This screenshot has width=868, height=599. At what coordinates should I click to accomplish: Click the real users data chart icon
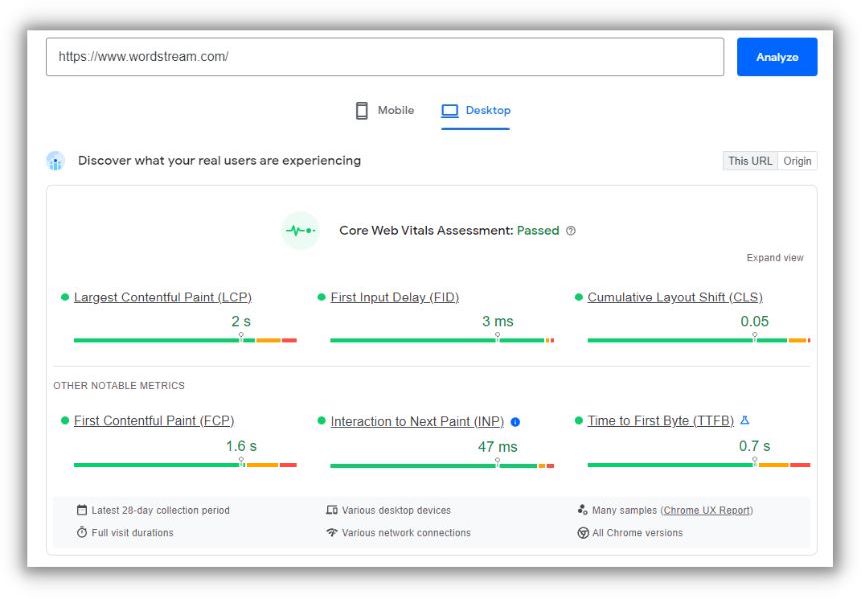click(55, 161)
